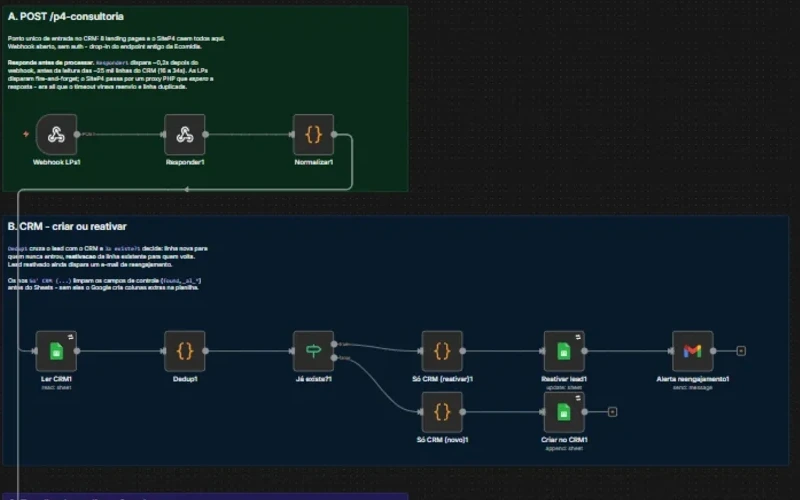
Task: Add node after Criar no CRM1 via plus button
Action: click(x=612, y=412)
